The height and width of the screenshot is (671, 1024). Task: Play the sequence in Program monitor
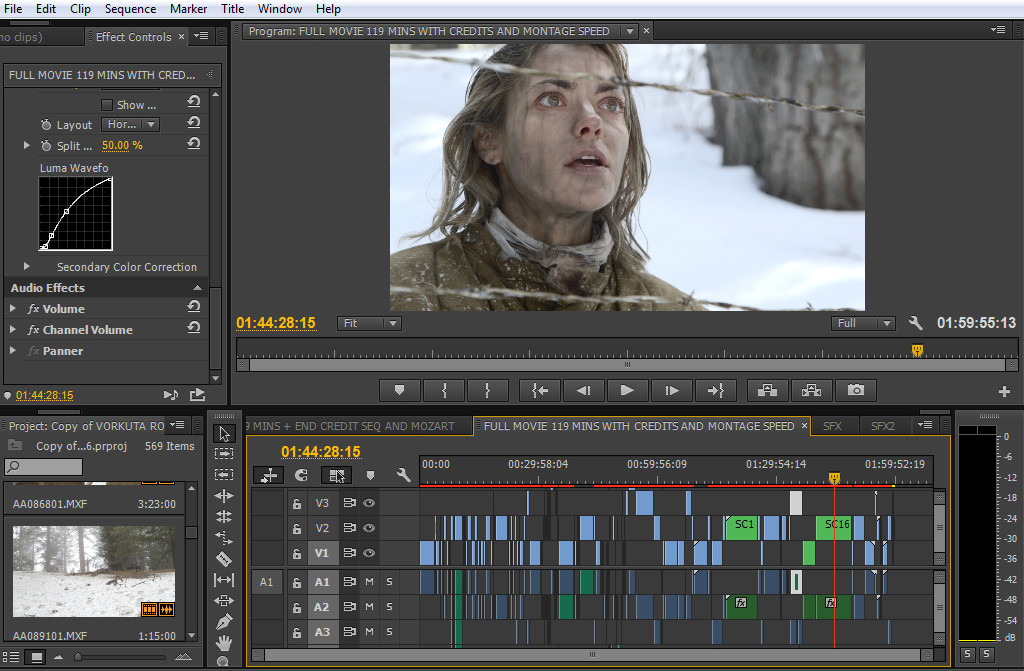[627, 391]
